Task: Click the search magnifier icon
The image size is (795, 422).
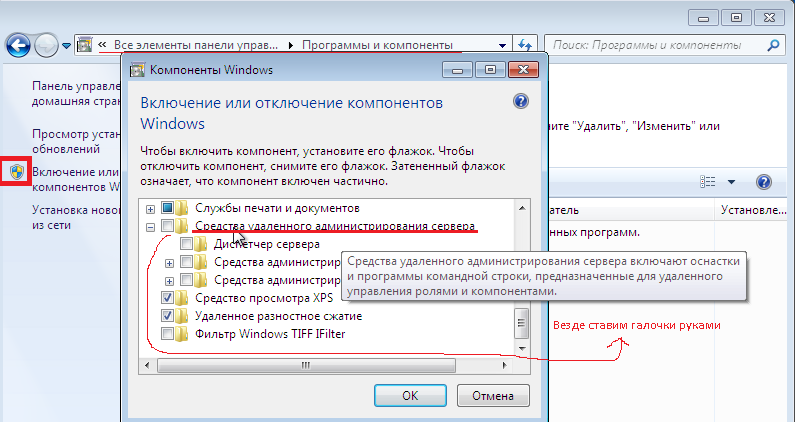Action: (x=773, y=46)
